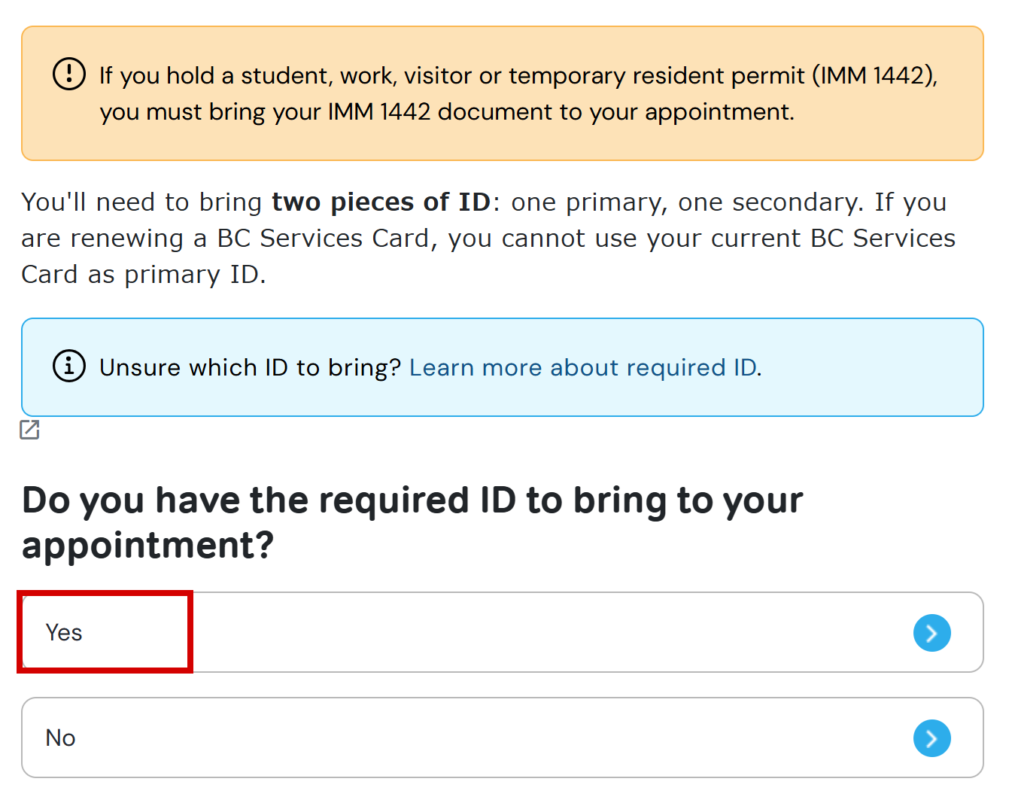Screen dimensions: 1024x806
Task: Click the Unsure which ID to bring text
Action: pyautogui.click(x=249, y=367)
